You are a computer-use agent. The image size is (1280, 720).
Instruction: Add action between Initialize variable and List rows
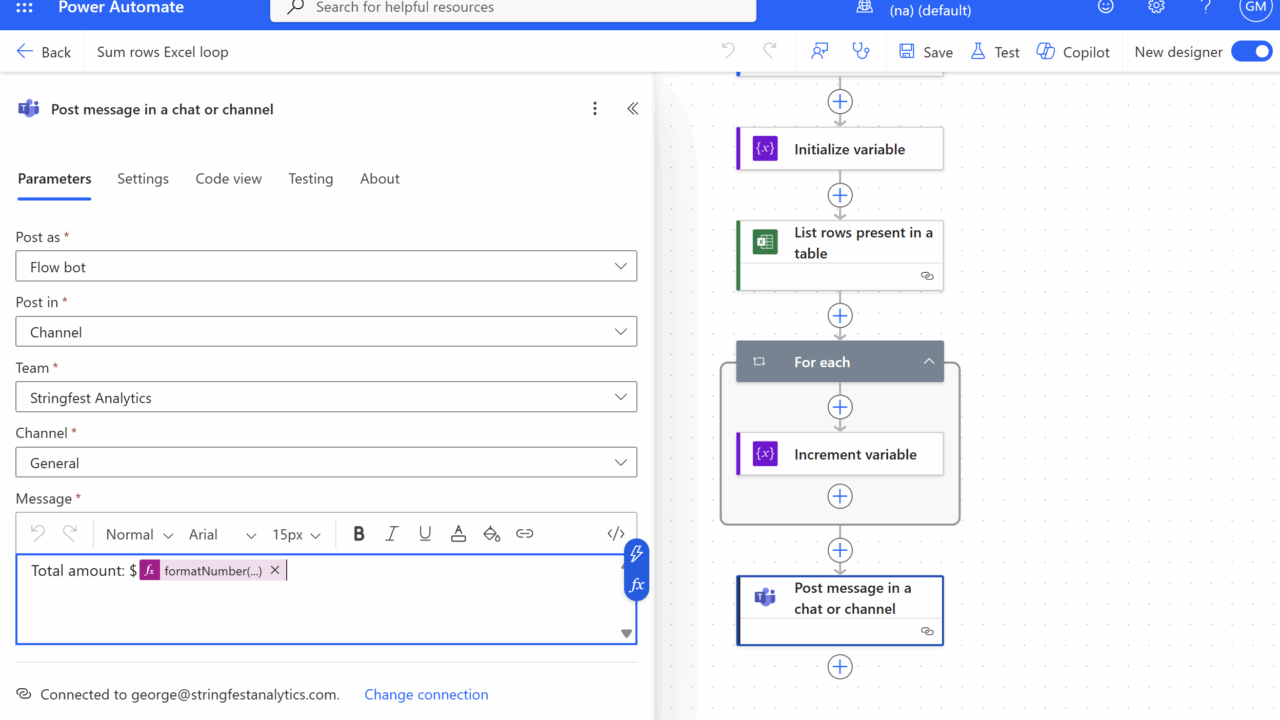pyautogui.click(x=840, y=195)
